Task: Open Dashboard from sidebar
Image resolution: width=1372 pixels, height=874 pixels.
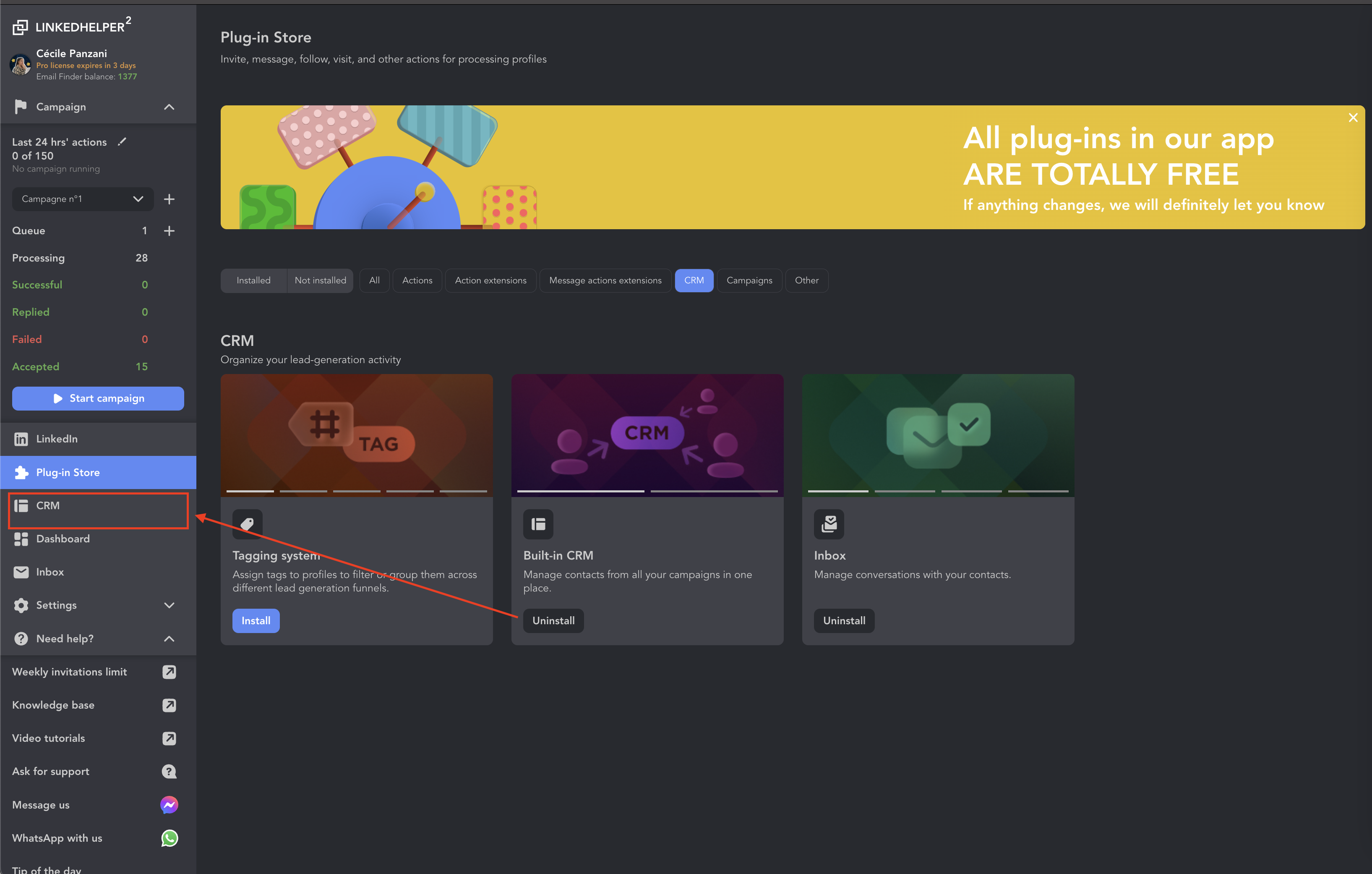Action: coord(98,539)
